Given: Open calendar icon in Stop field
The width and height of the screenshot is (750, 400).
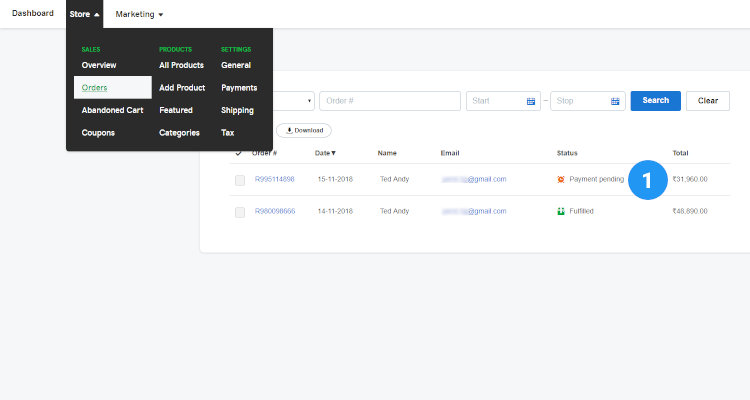Looking at the screenshot, I should (x=615, y=101).
